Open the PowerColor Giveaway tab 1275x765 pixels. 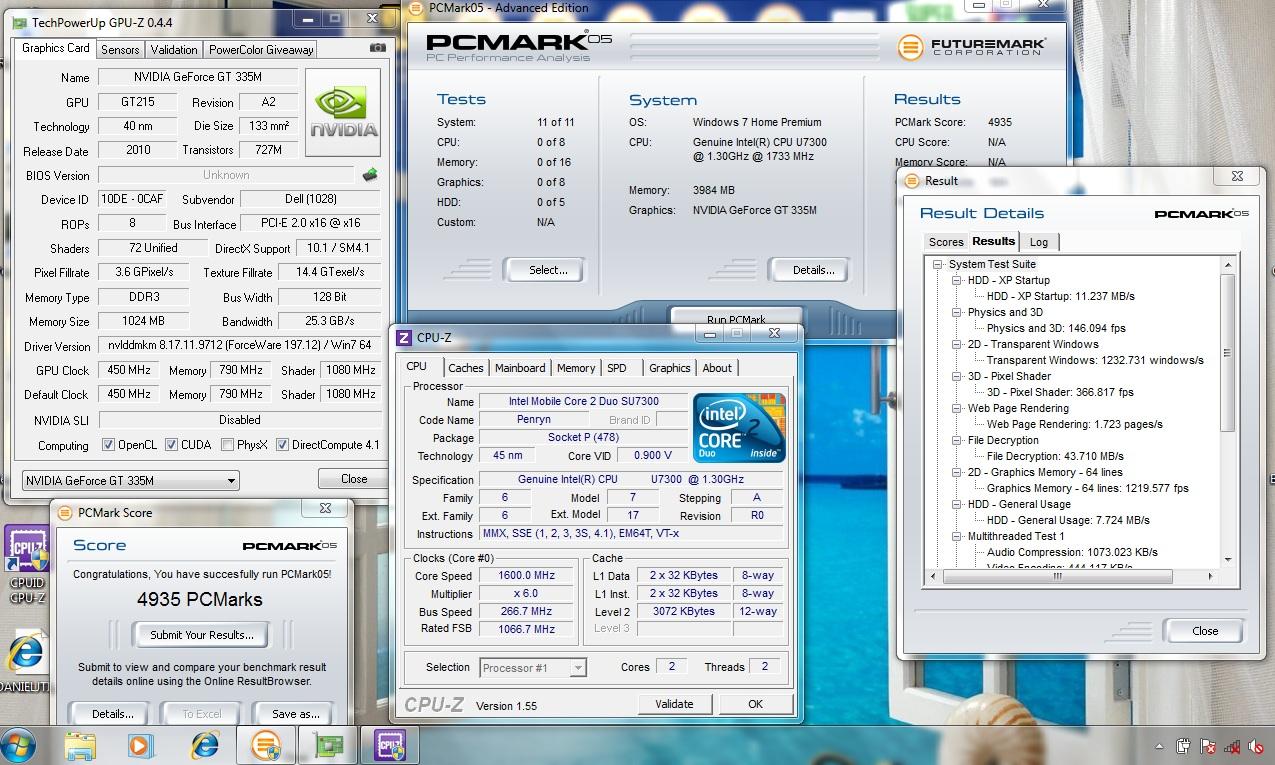[x=261, y=49]
